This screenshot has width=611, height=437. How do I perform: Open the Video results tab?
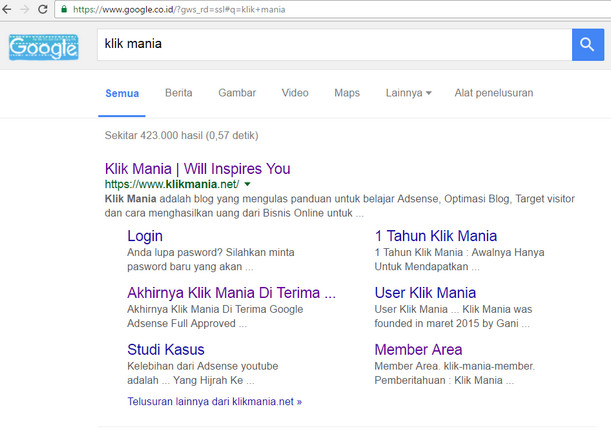[x=295, y=93]
